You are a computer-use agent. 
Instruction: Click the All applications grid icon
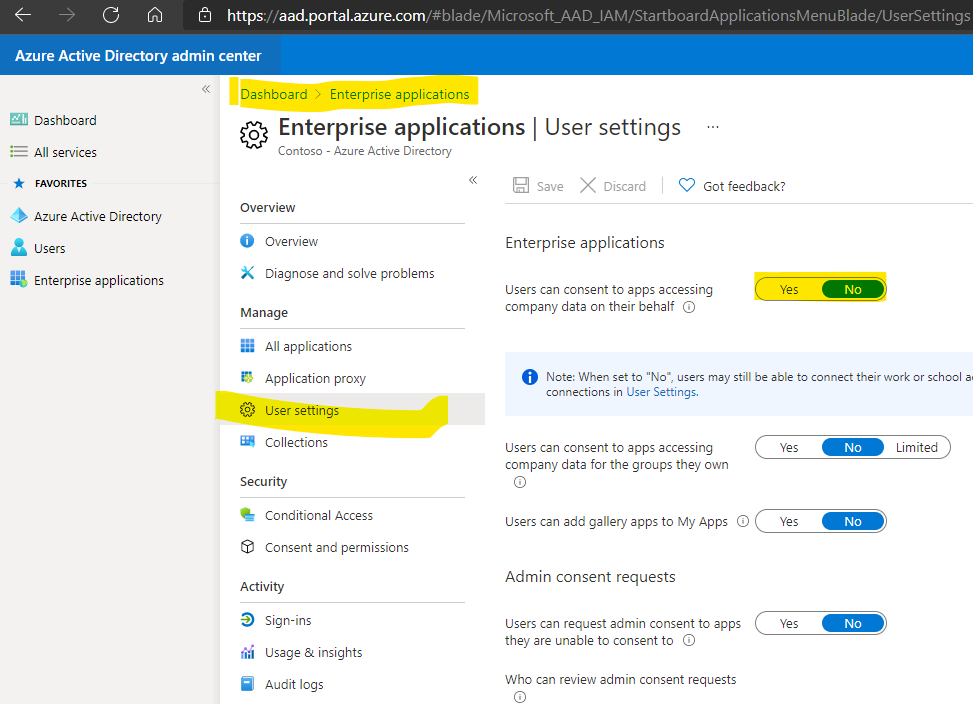click(247, 345)
